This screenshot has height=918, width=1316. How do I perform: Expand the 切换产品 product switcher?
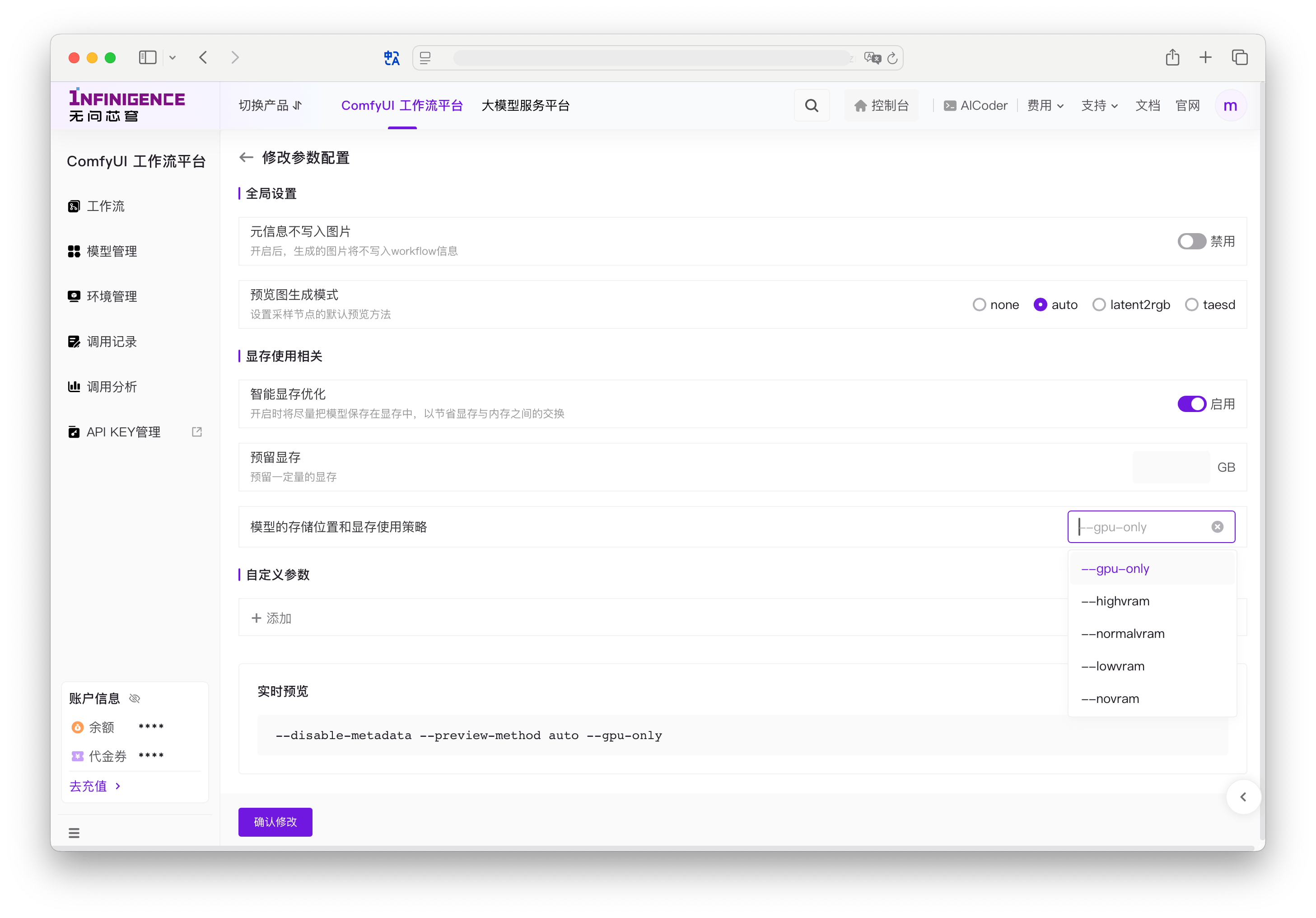[270, 106]
